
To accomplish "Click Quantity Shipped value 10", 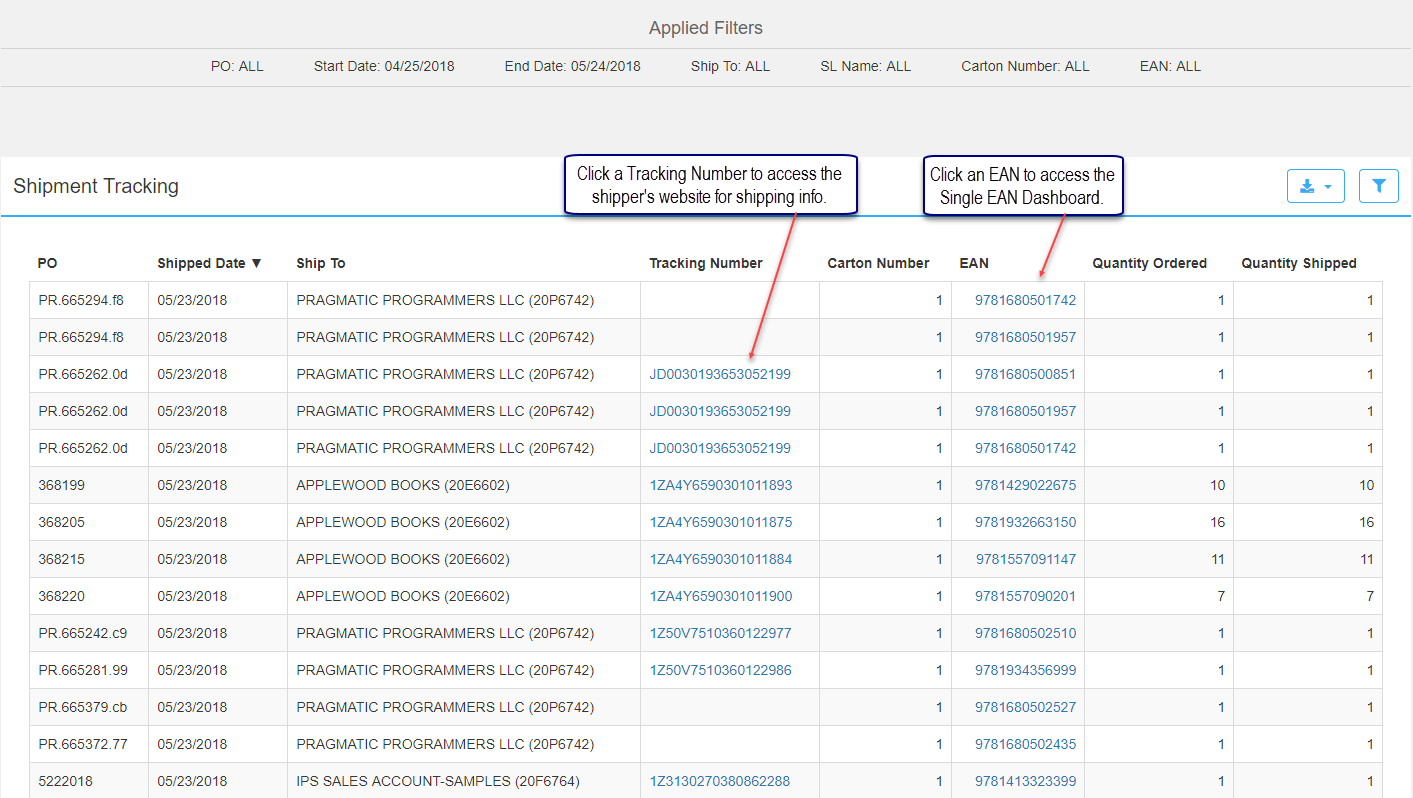I will (1366, 485).
